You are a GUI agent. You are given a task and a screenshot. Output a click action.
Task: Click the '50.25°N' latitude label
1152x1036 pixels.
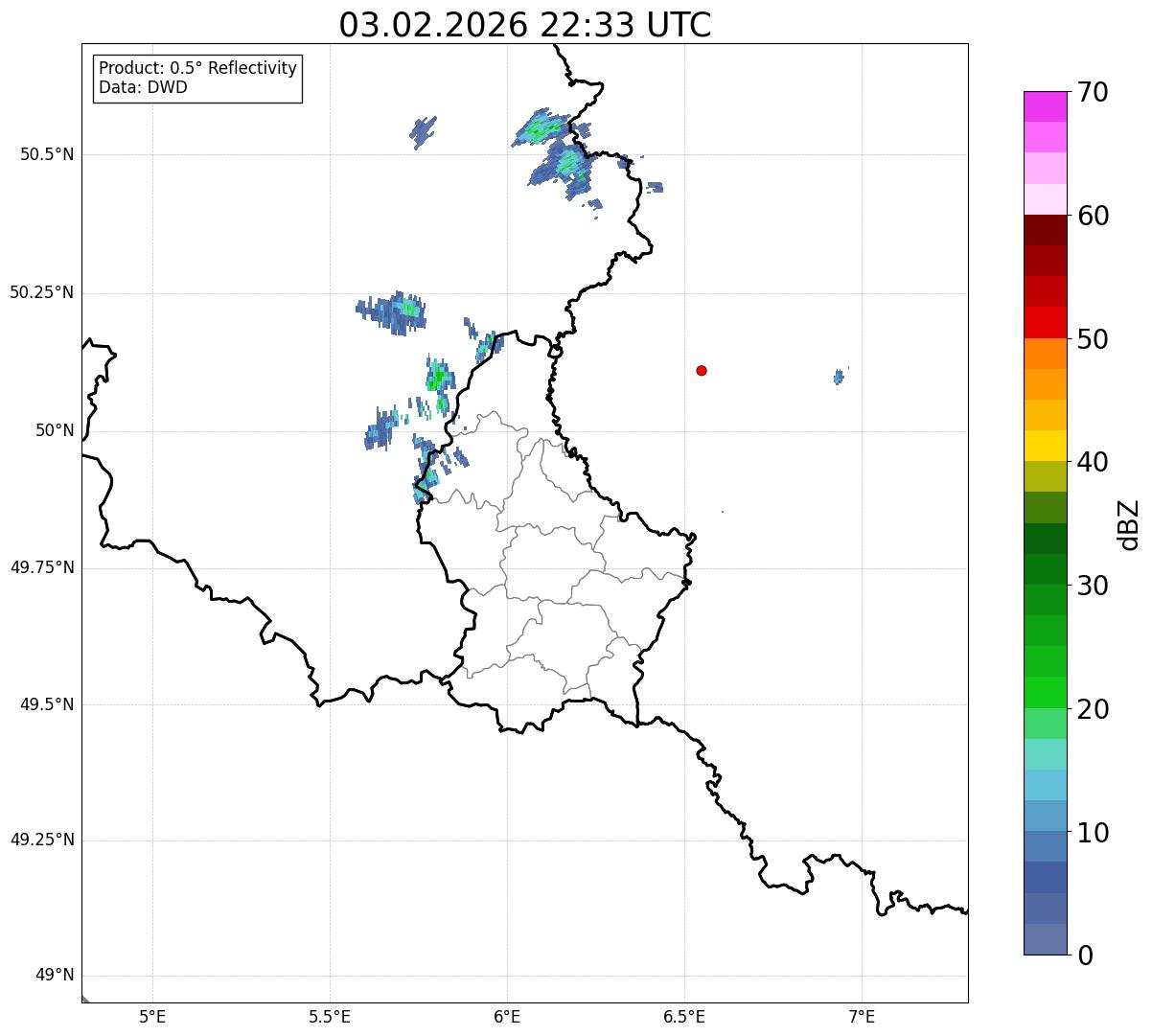[42, 292]
